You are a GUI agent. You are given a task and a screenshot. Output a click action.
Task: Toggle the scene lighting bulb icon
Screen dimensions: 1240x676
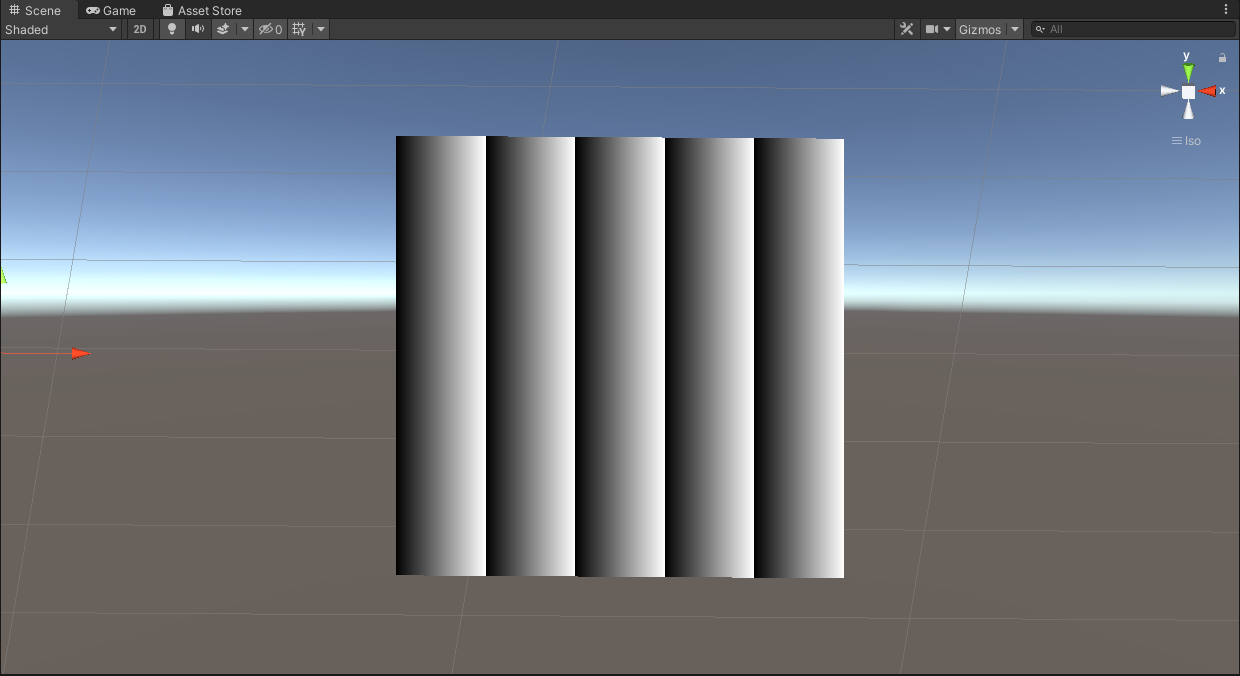[x=171, y=29]
